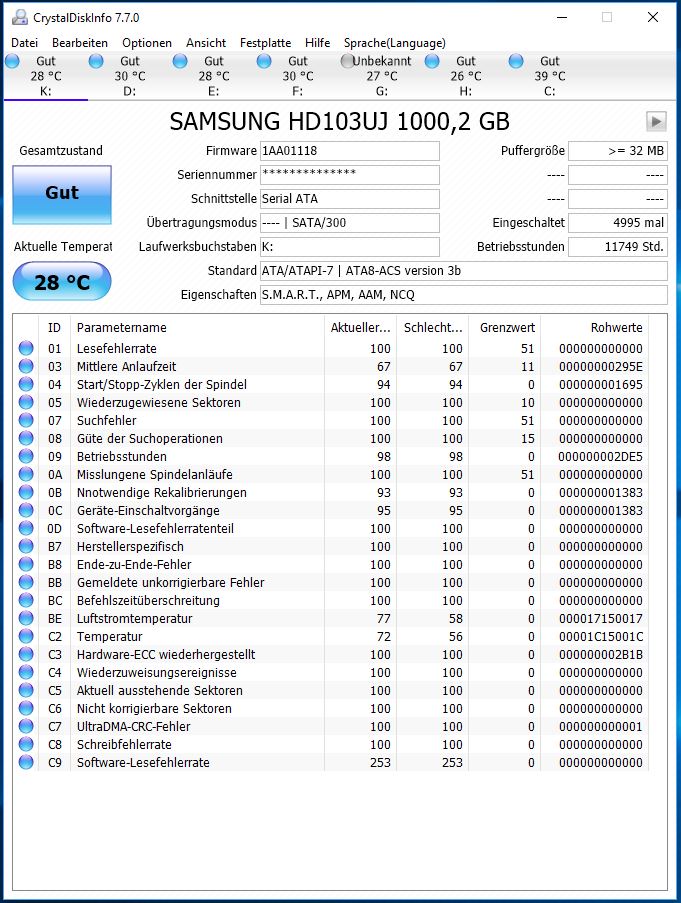
Task: Click status orb for UltraDMA-CRC-Fehler
Action: click(x=26, y=726)
